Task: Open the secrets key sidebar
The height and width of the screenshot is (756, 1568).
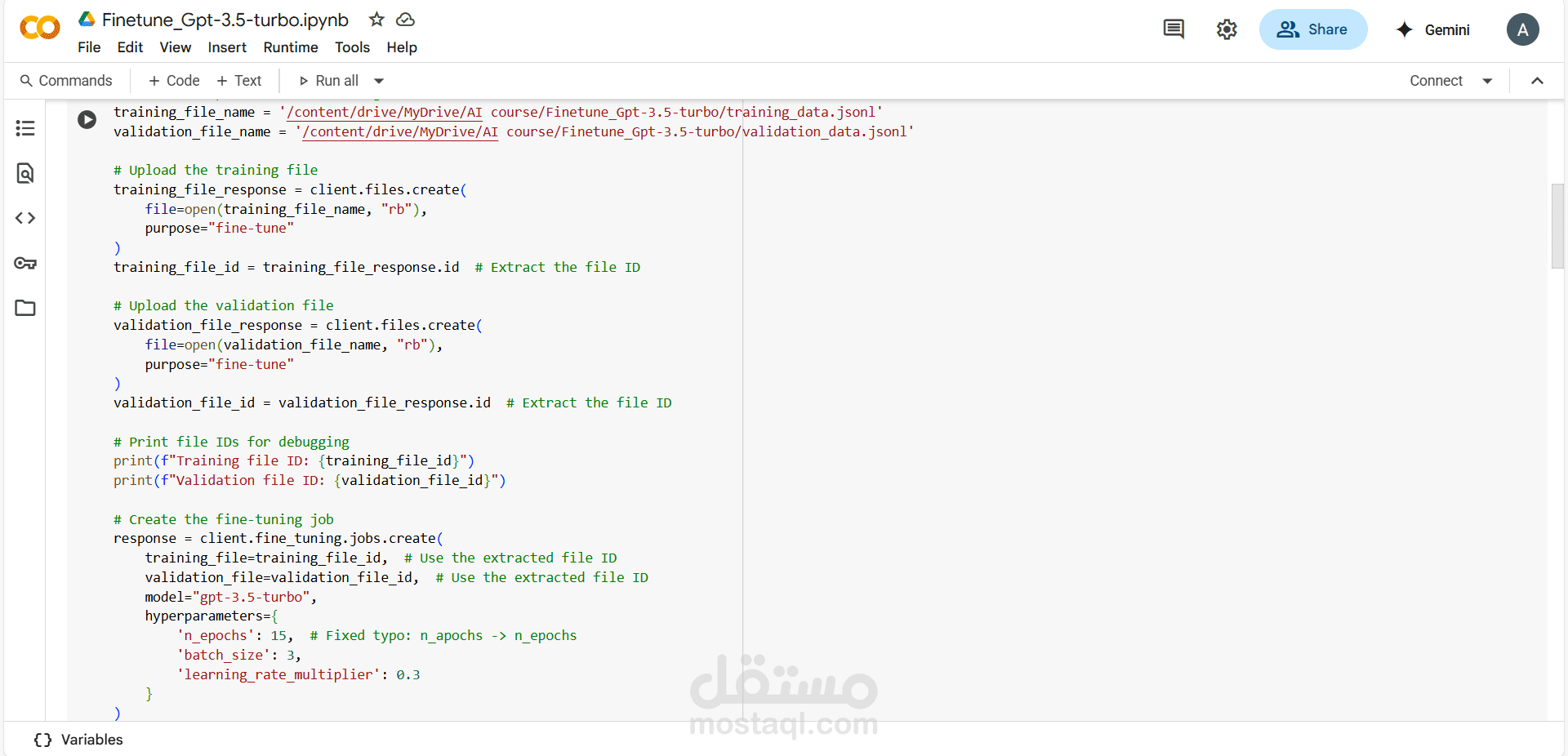Action: click(x=25, y=263)
